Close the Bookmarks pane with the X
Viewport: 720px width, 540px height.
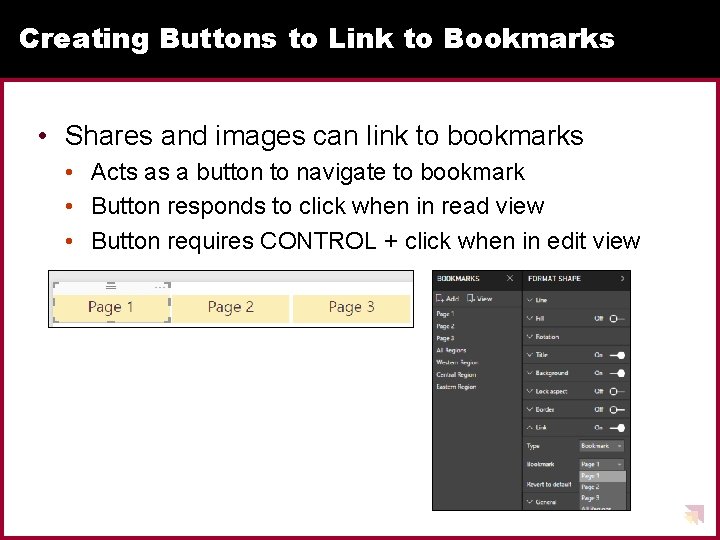[510, 278]
